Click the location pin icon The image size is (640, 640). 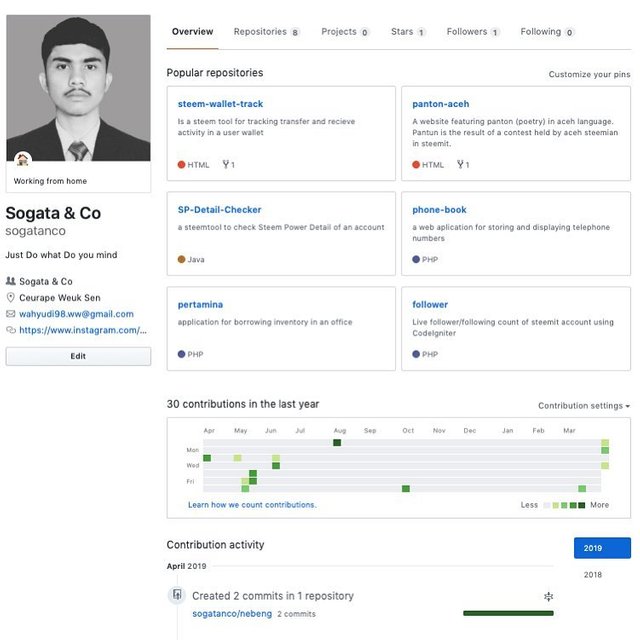11,298
